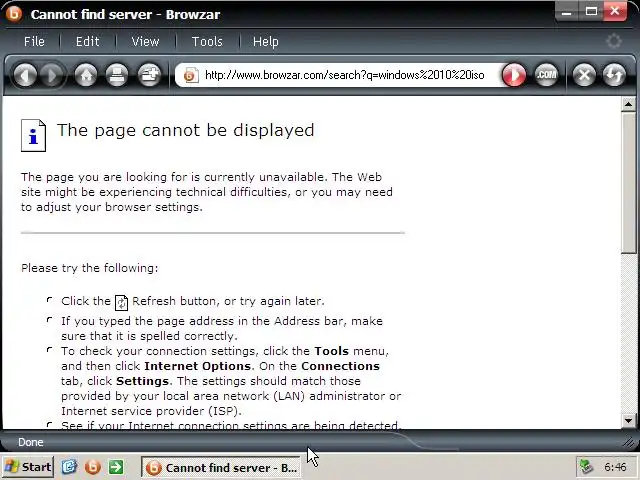Click the network icon in system tray

[x=587, y=467]
